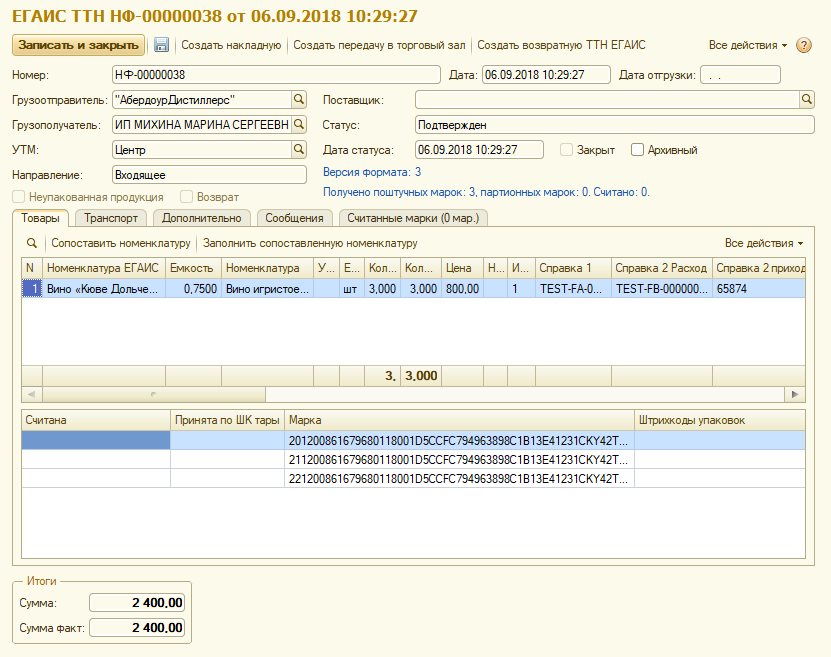This screenshot has height=657, width=831.
Task: Toggle the Возврат checkbox
Action: (186, 197)
